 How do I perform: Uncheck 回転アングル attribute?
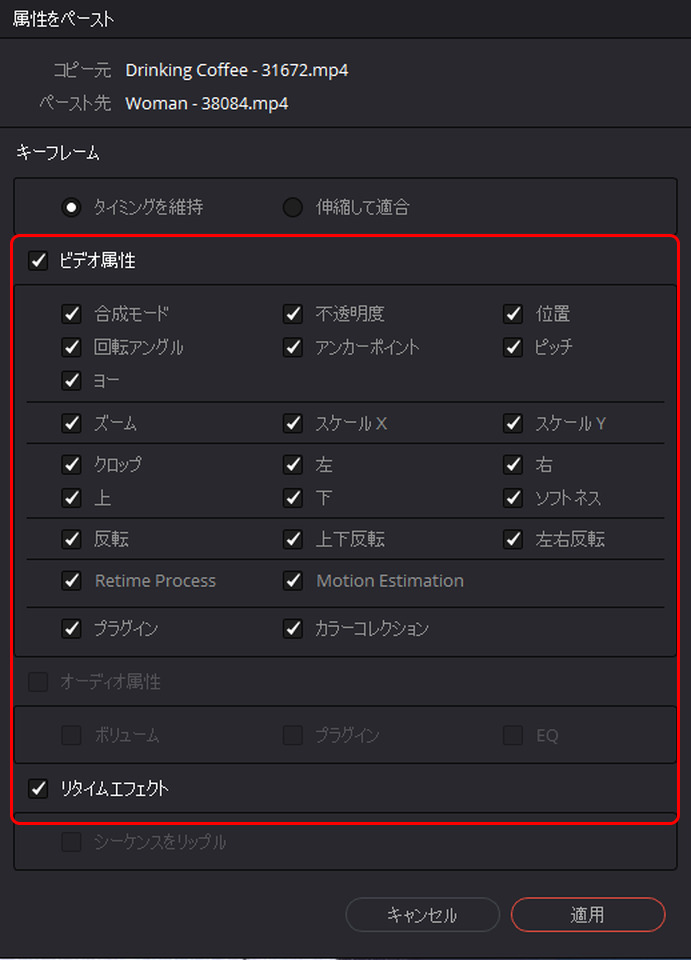72,347
